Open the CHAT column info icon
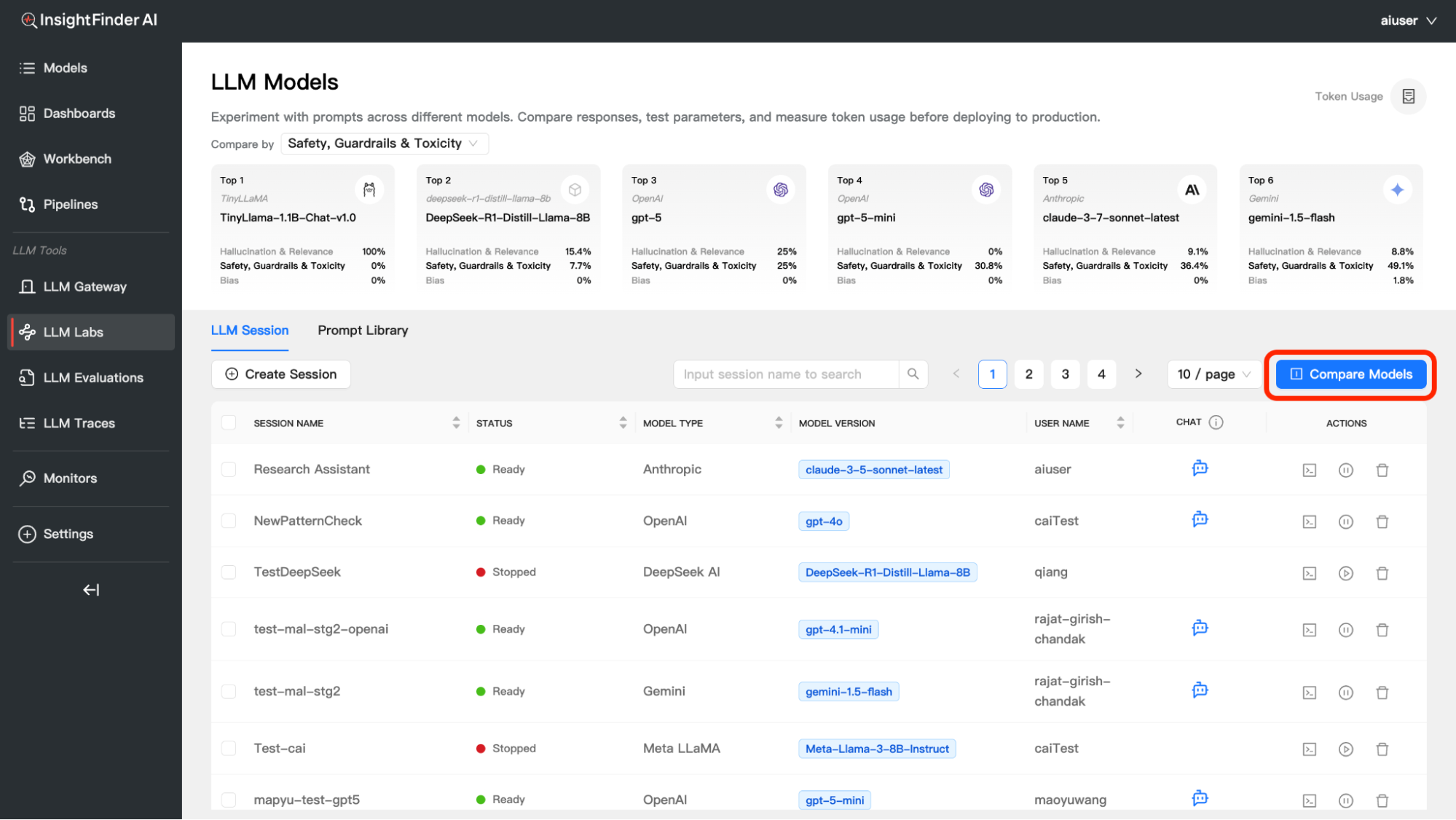 click(1216, 422)
